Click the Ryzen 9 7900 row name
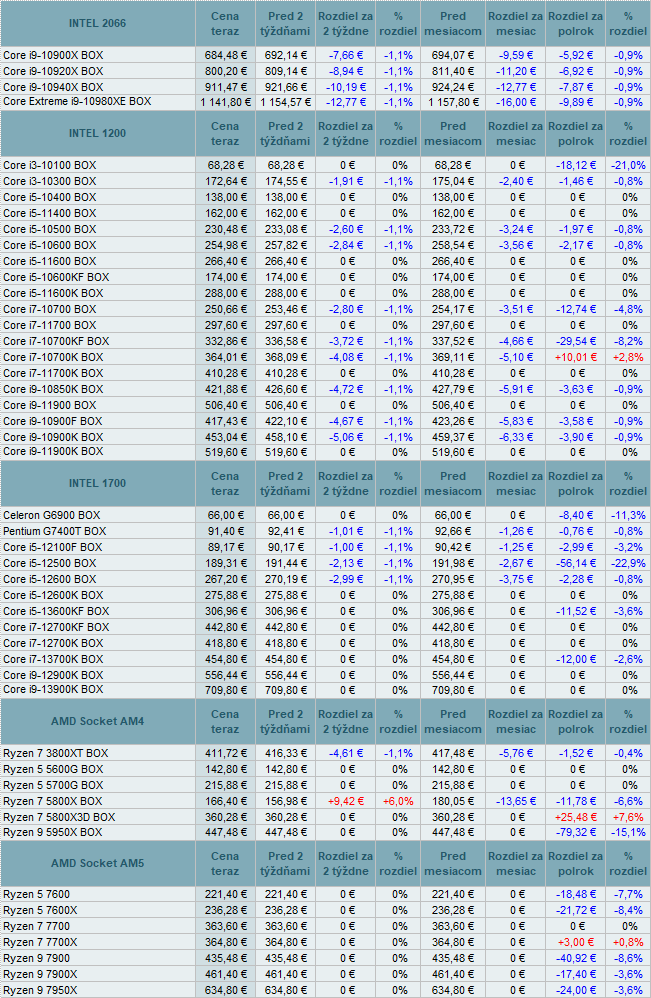 click(36, 959)
